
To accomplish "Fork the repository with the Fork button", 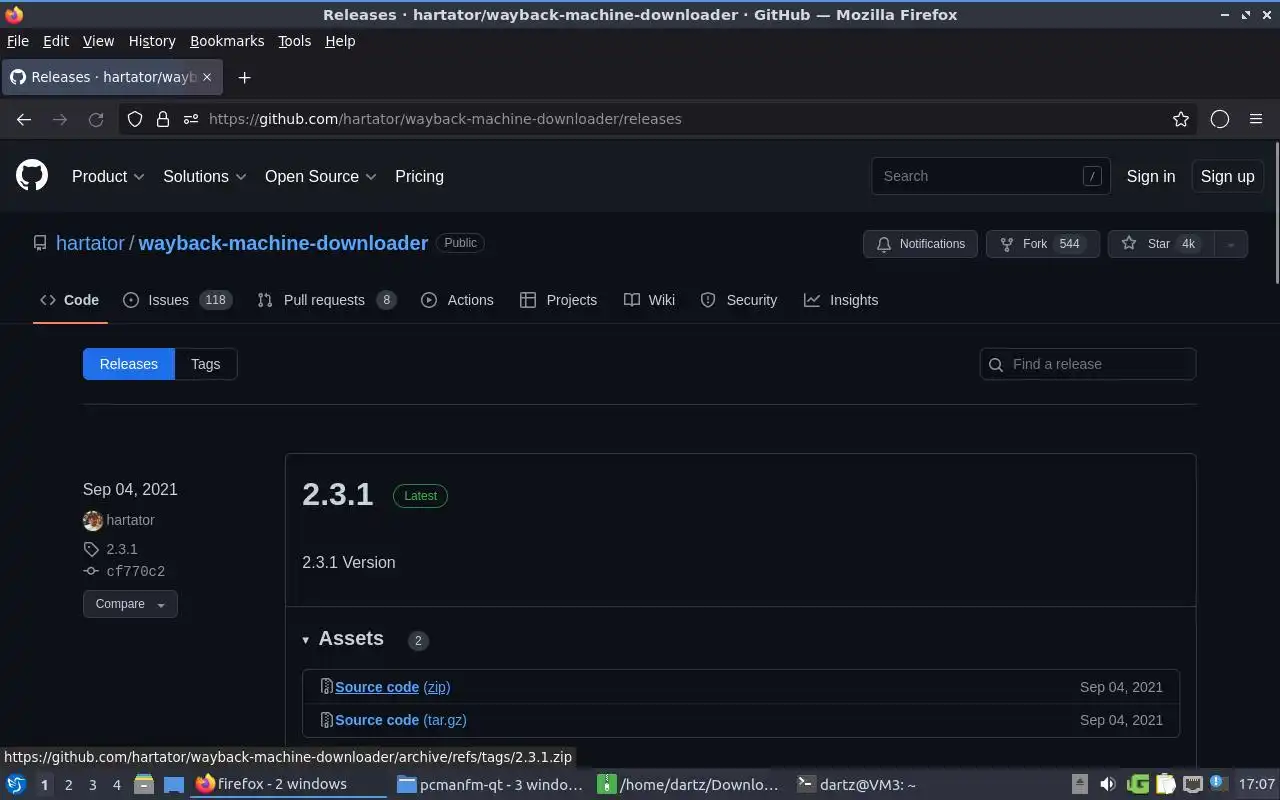I will [x=1043, y=244].
